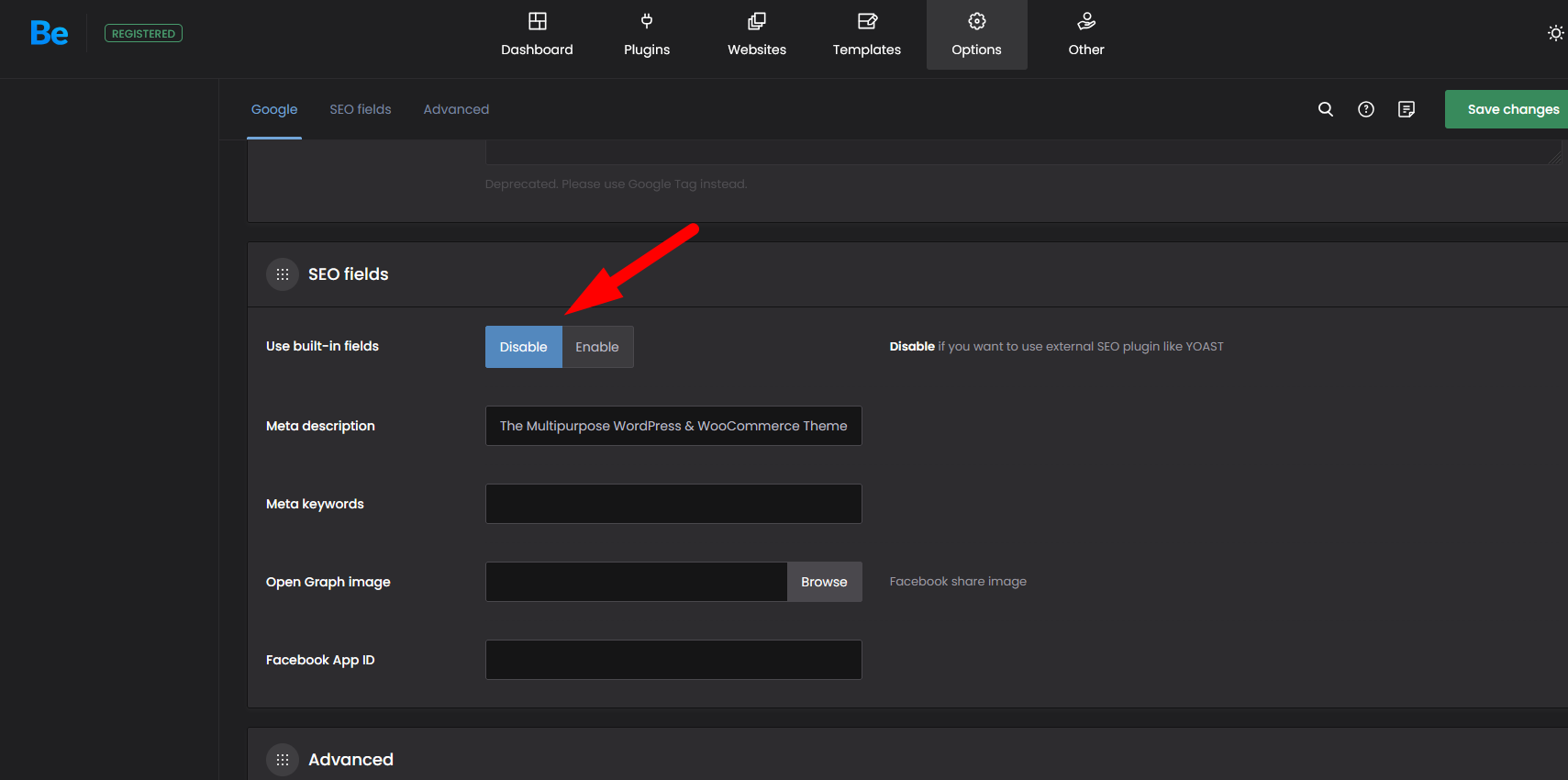Click the Deprecated Google Tag notice text
The height and width of the screenshot is (780, 1568).
[616, 184]
